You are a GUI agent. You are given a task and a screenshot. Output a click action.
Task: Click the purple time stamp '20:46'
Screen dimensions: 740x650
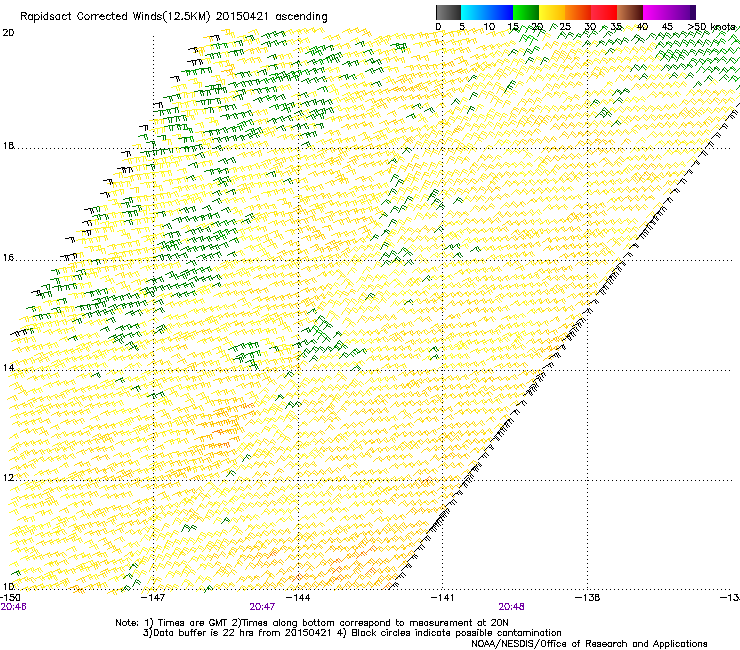click(x=14, y=607)
